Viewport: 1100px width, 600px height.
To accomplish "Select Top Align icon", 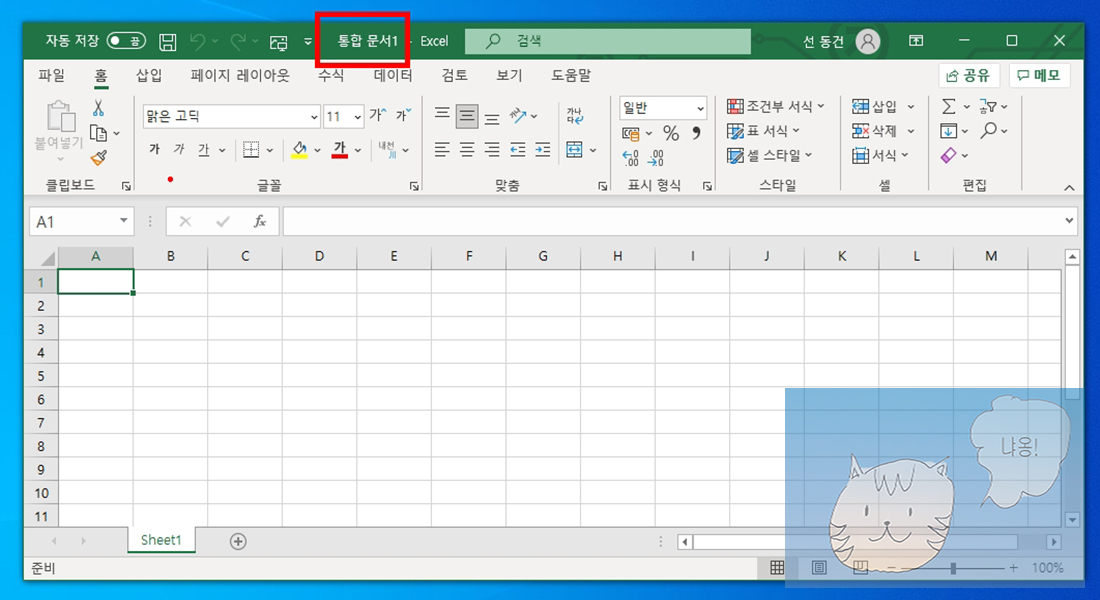I will pyautogui.click(x=441, y=114).
